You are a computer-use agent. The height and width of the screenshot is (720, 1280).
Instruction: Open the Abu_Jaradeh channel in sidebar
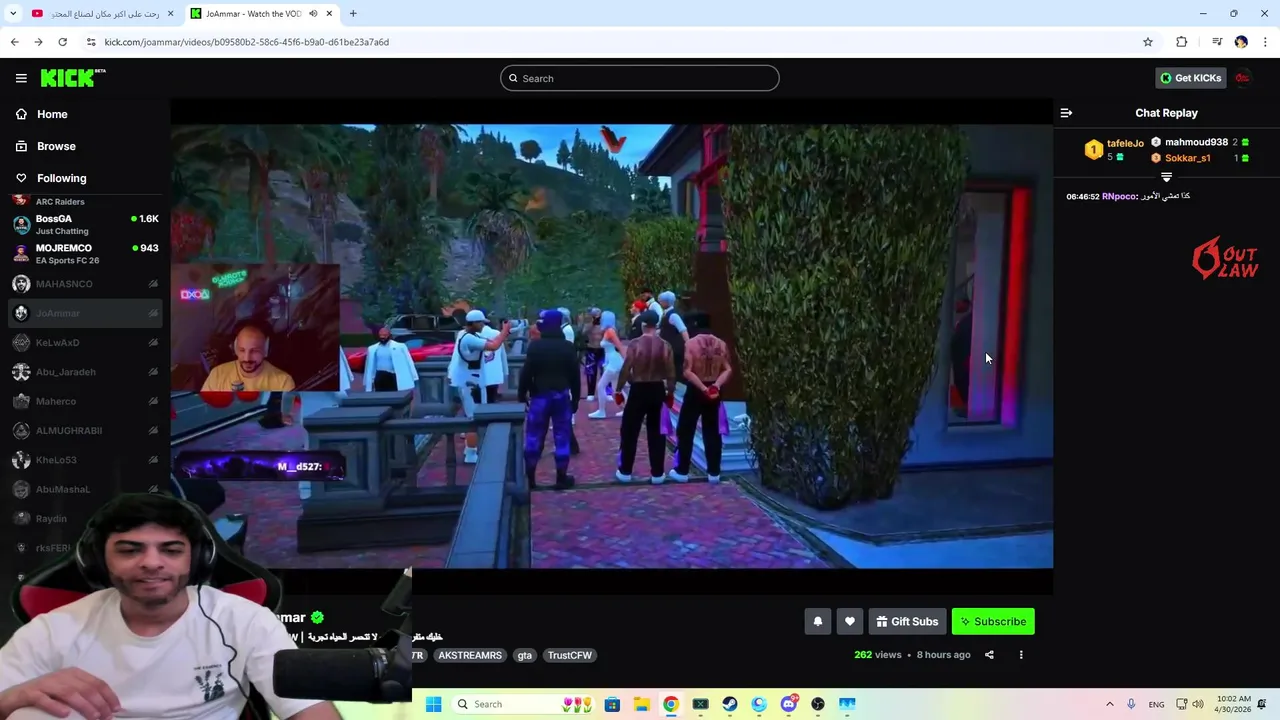point(85,372)
